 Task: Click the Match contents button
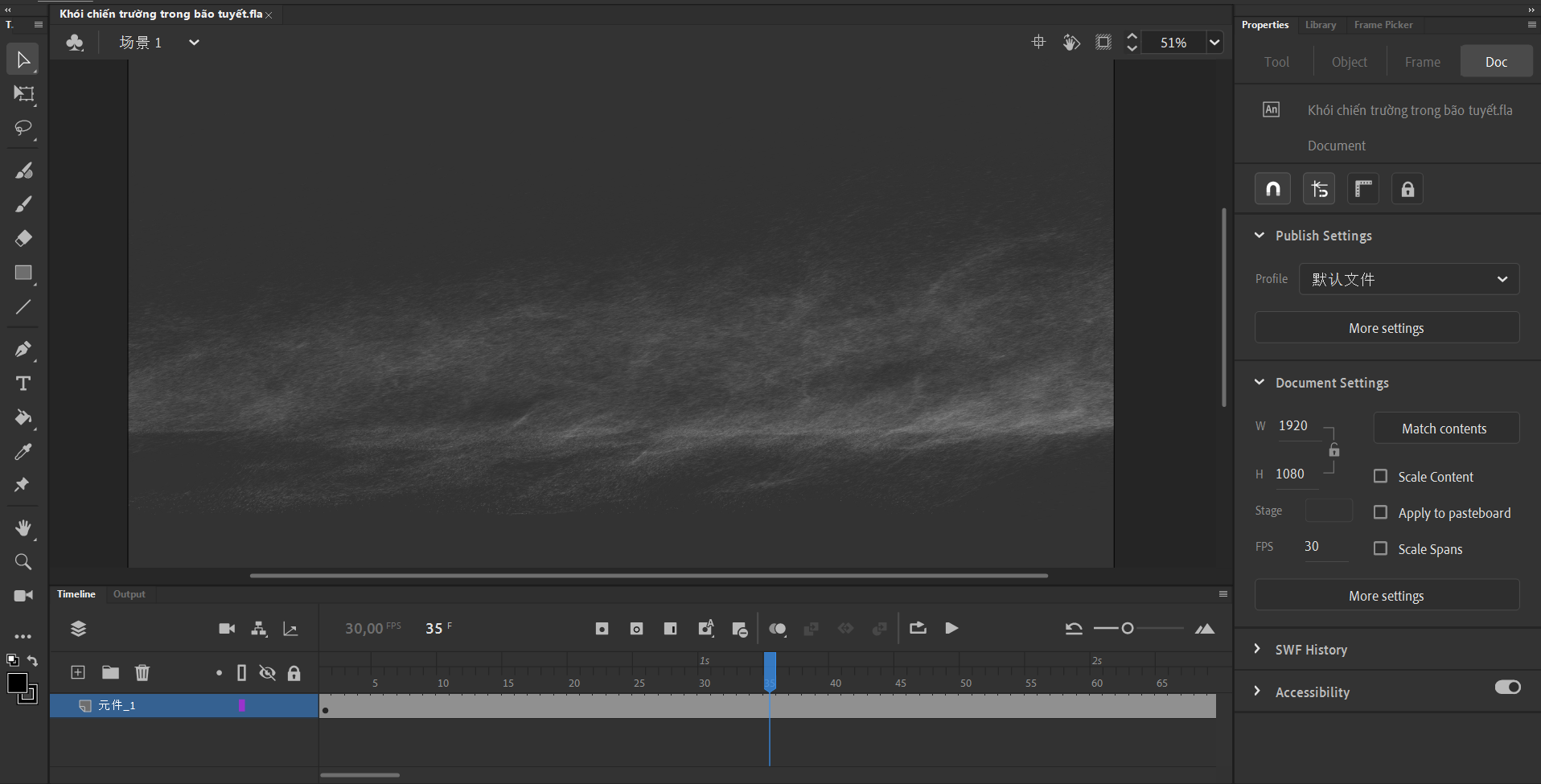pyautogui.click(x=1444, y=429)
